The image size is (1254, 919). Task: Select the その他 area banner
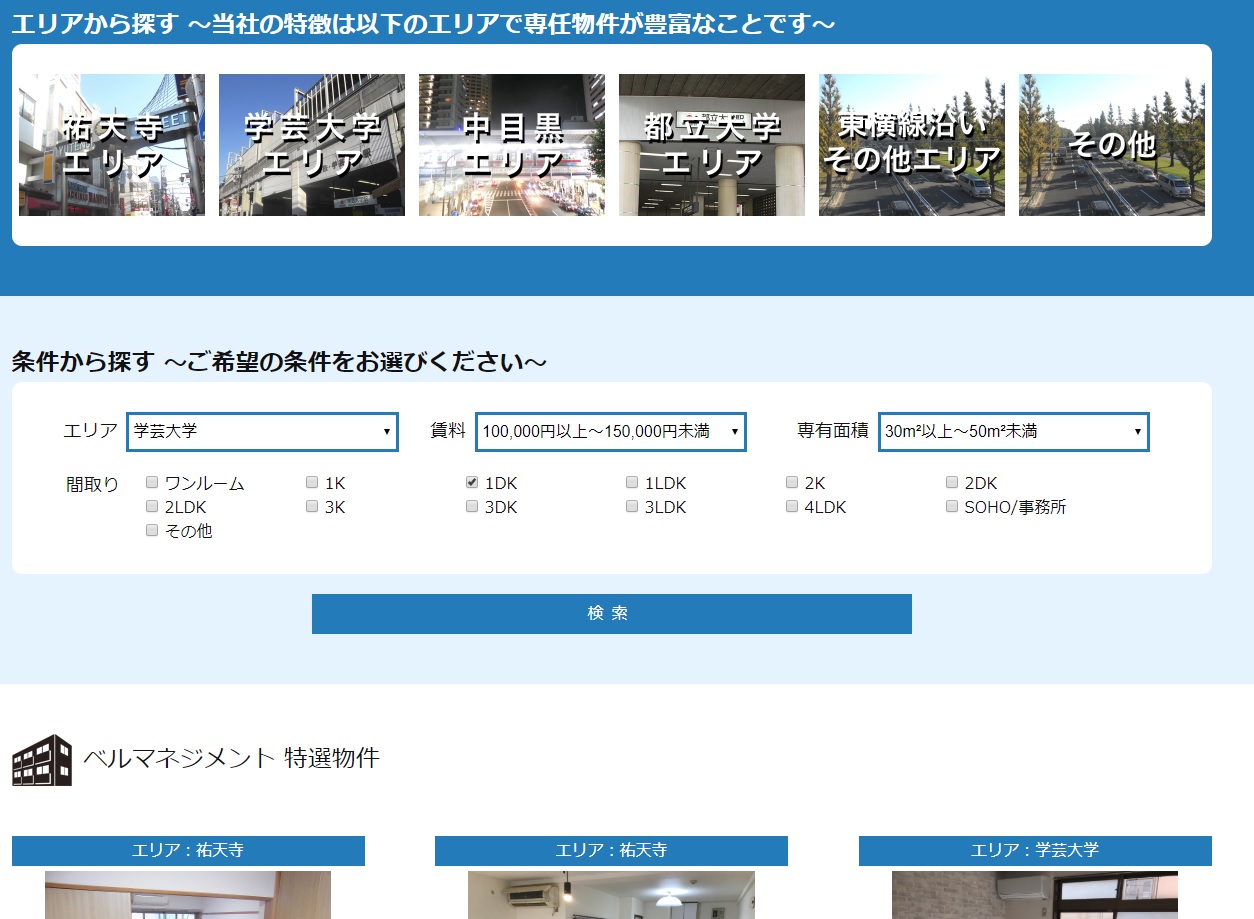(1111, 144)
